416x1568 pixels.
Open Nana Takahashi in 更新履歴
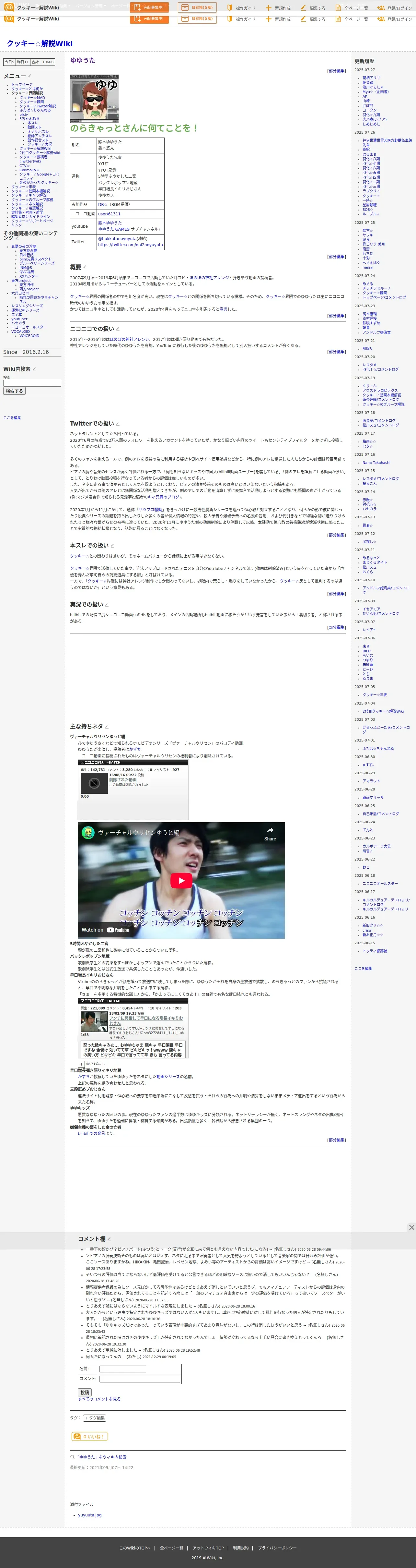click(376, 463)
